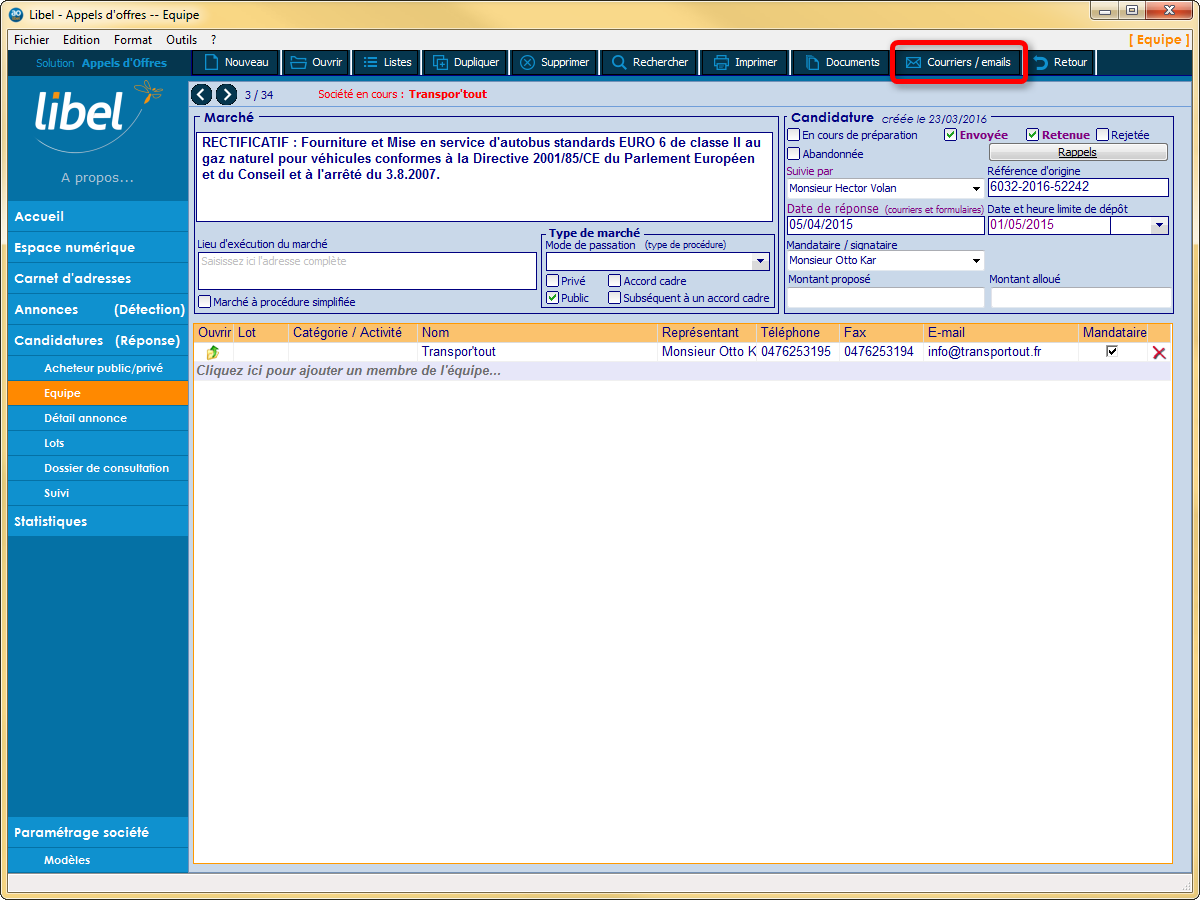Open the Format menu

pyautogui.click(x=133, y=40)
